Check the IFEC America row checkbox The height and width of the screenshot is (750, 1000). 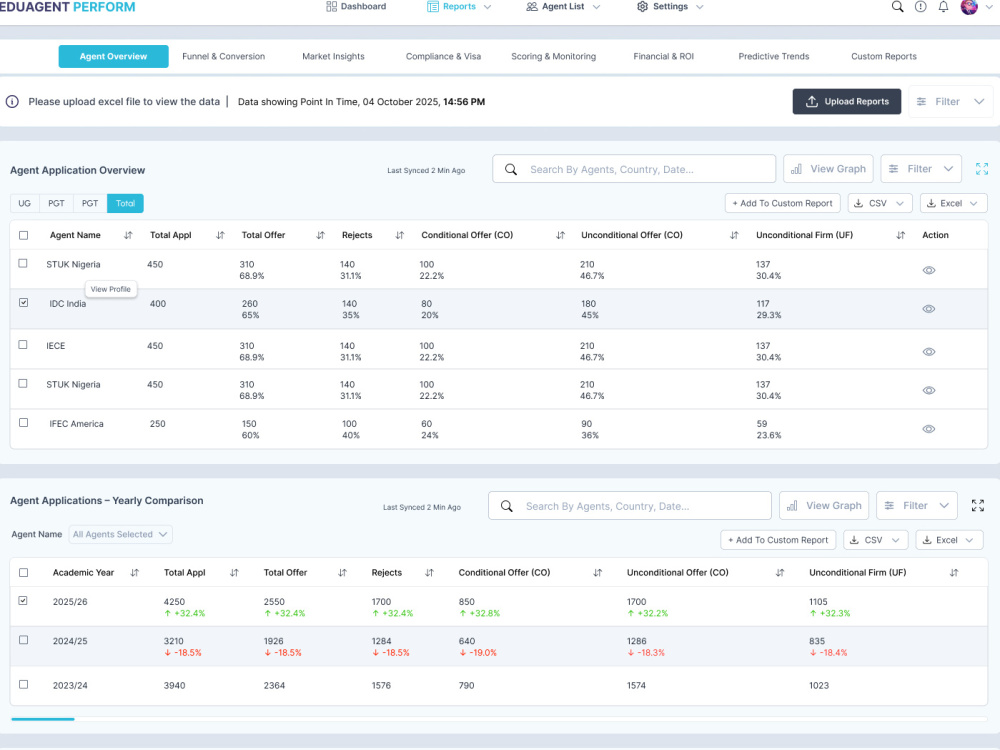coord(24,423)
